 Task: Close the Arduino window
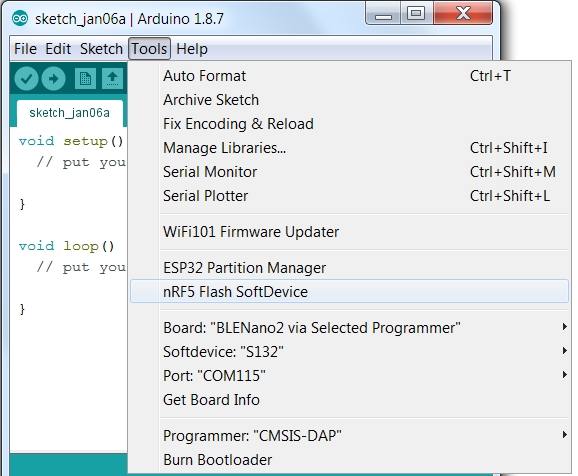(463, 13)
